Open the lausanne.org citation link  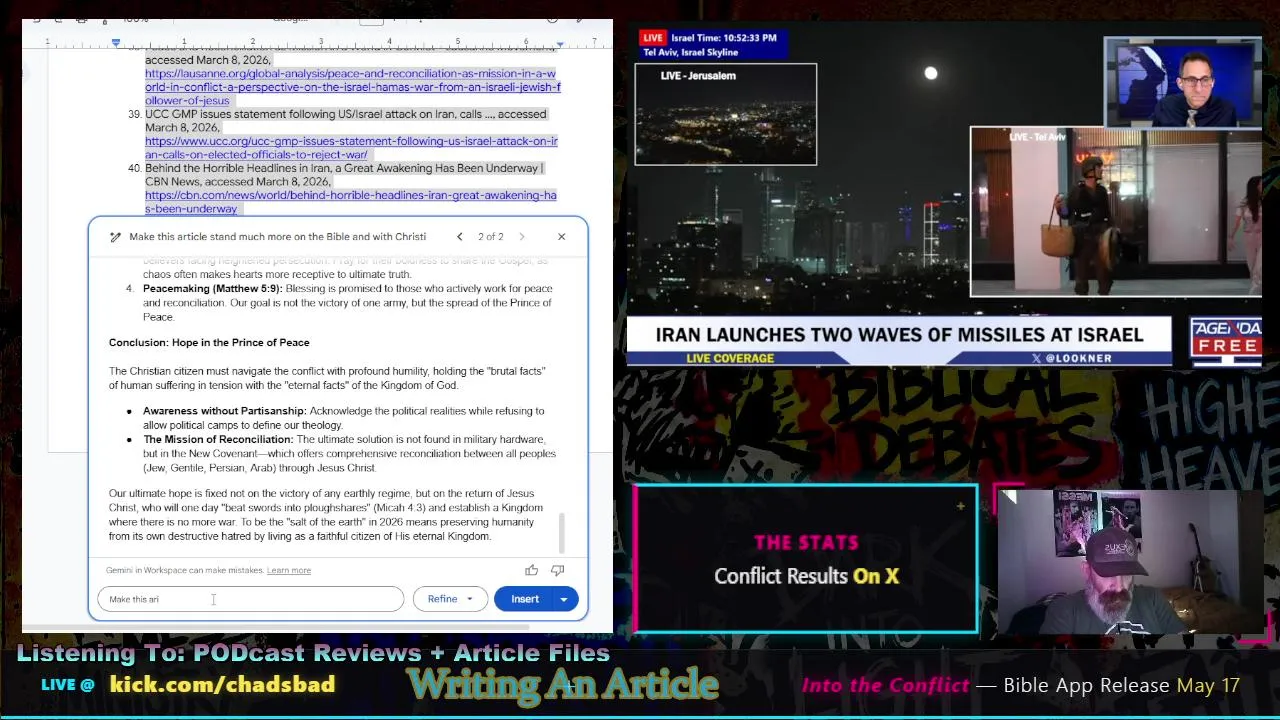point(352,87)
